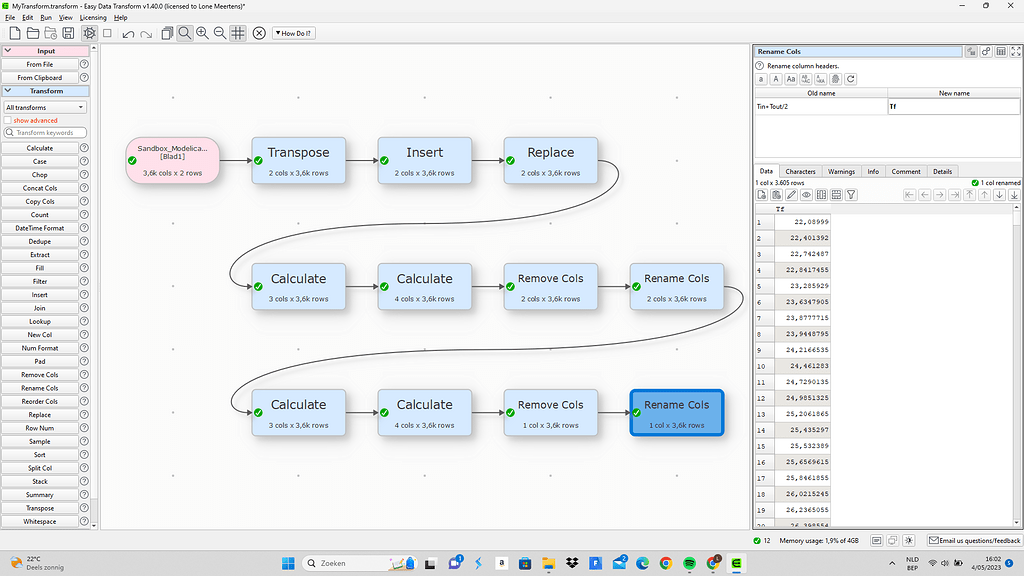Toggle the eye visibility icon in the Data pane
This screenshot has width=1024, height=576.
(x=806, y=195)
